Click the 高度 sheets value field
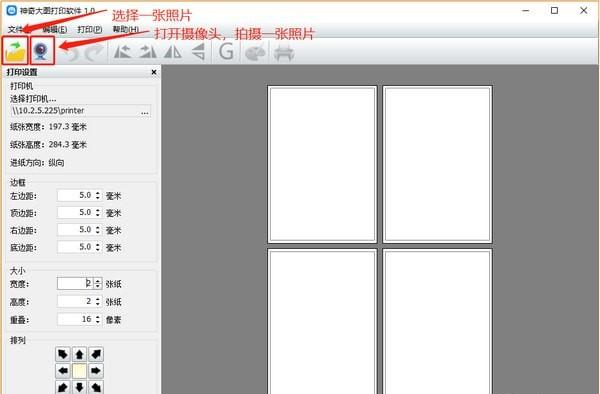This screenshot has height=394, width=600. point(75,301)
